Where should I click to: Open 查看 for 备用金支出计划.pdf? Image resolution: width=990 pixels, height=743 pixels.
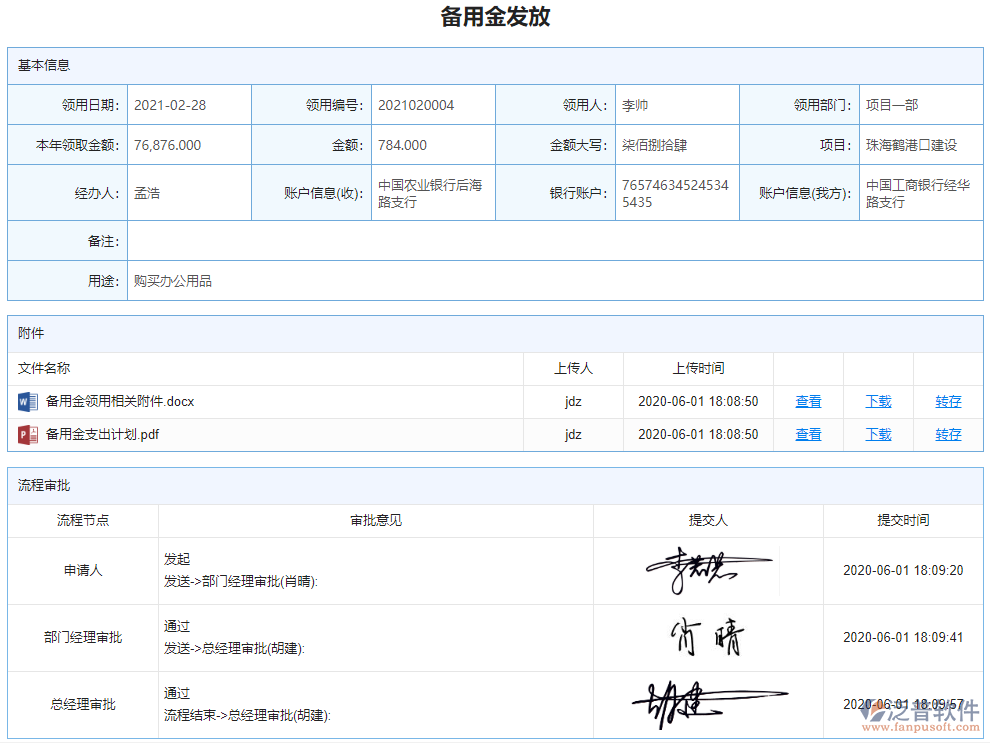(x=807, y=434)
